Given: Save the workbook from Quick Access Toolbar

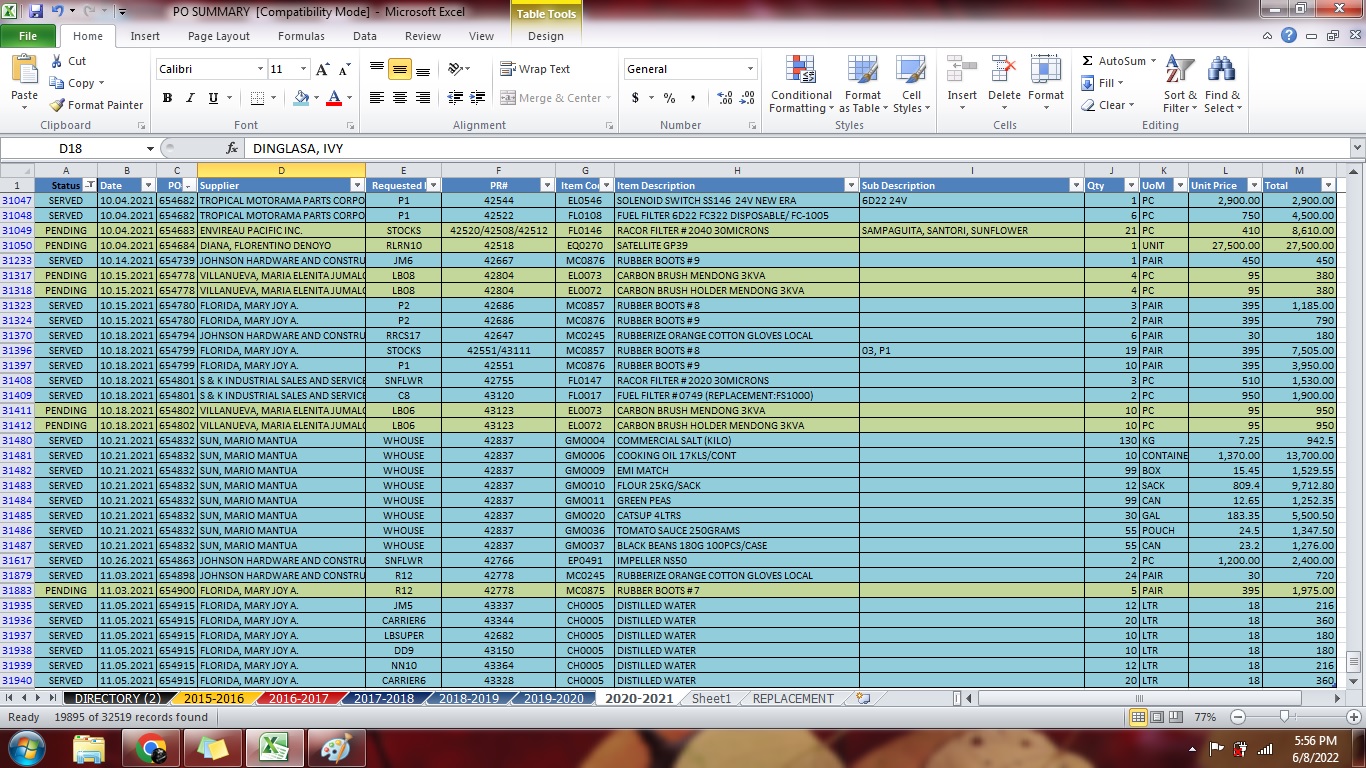Looking at the screenshot, I should (36, 12).
